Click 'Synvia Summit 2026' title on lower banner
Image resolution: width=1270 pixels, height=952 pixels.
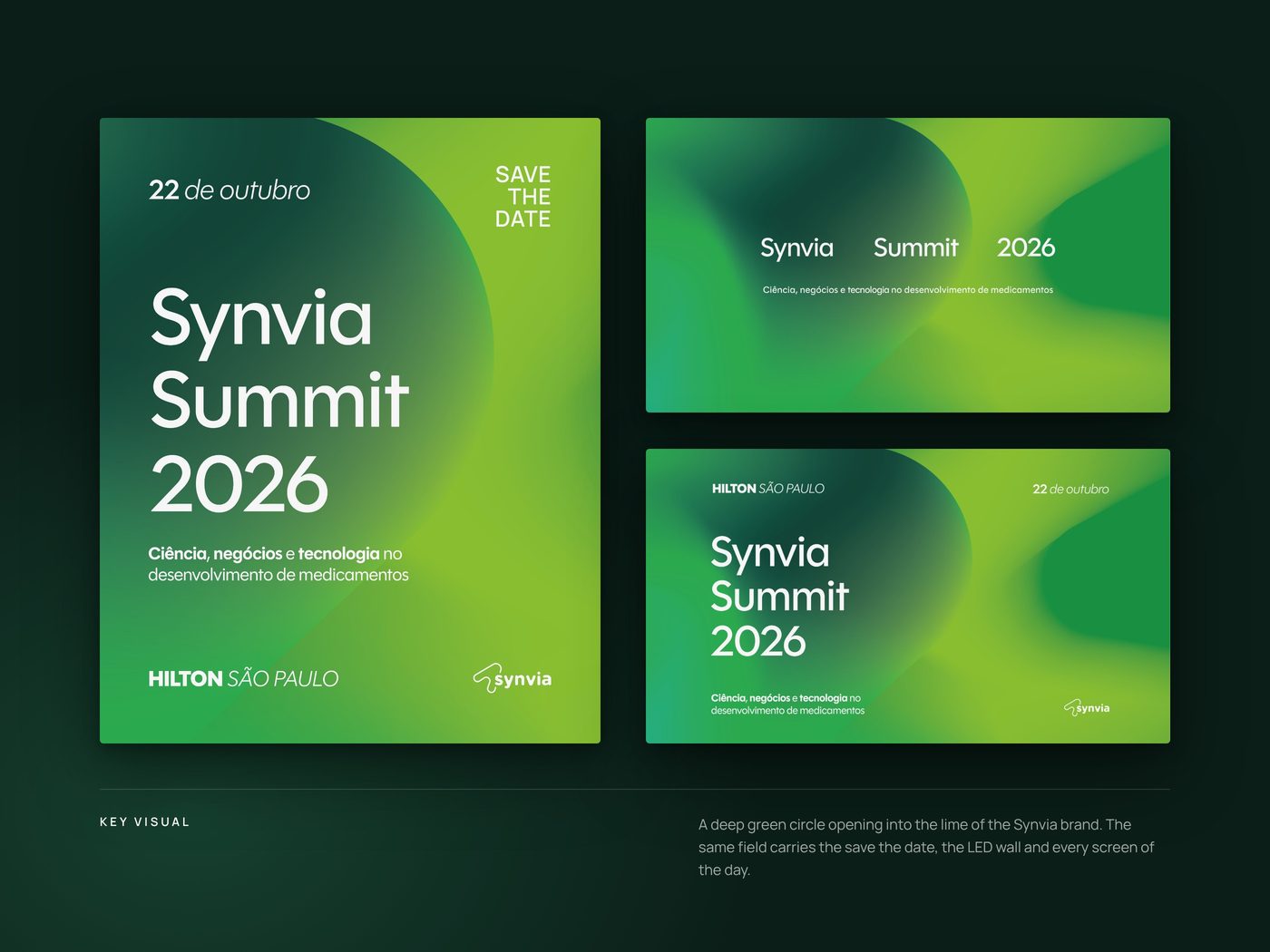point(779,597)
